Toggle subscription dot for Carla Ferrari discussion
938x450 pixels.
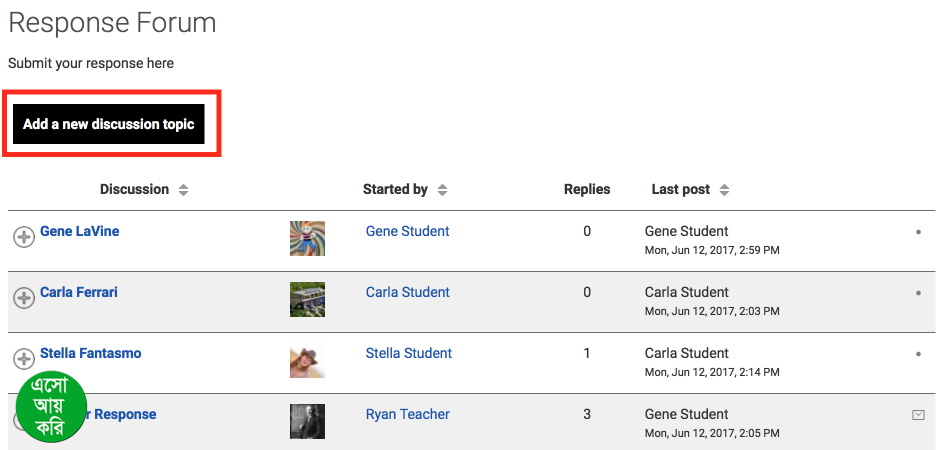point(918,293)
